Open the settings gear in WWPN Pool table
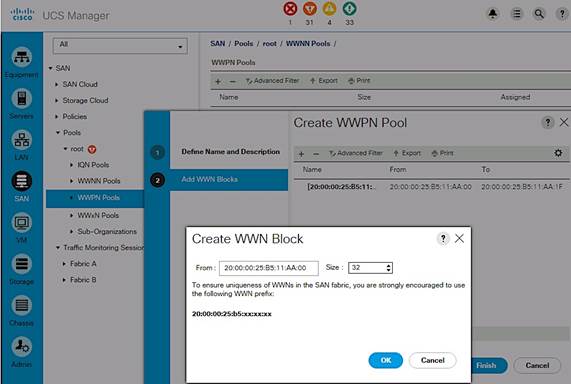The width and height of the screenshot is (571, 384). pos(558,153)
